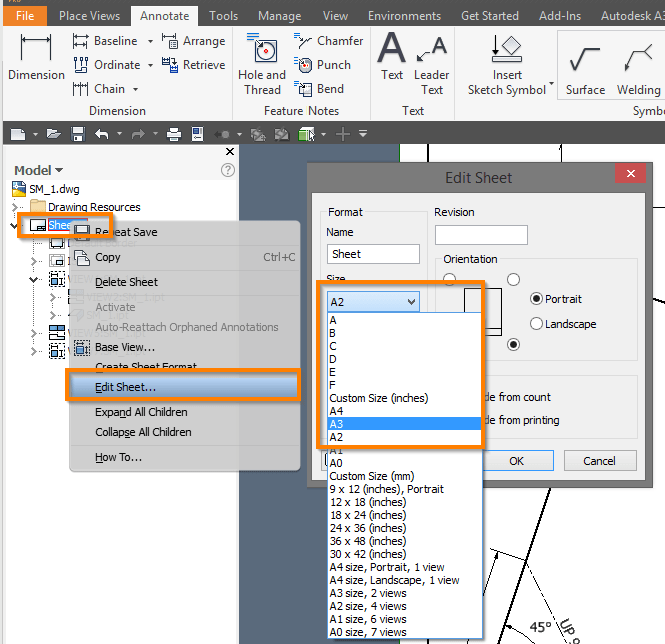665x644 pixels.
Task: Switch to the Tools tab
Action: pyautogui.click(x=224, y=16)
